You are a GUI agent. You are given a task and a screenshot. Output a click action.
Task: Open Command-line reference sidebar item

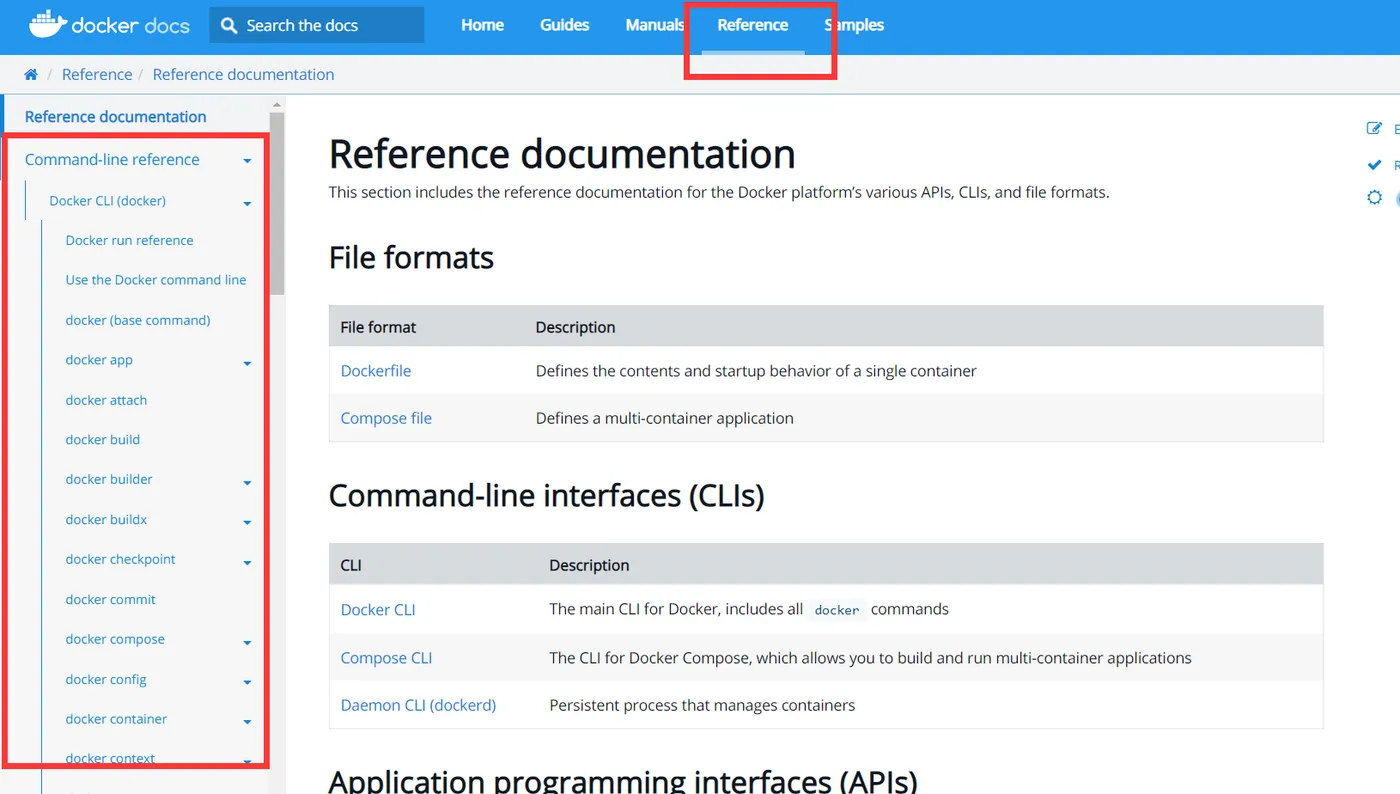[x=112, y=160]
